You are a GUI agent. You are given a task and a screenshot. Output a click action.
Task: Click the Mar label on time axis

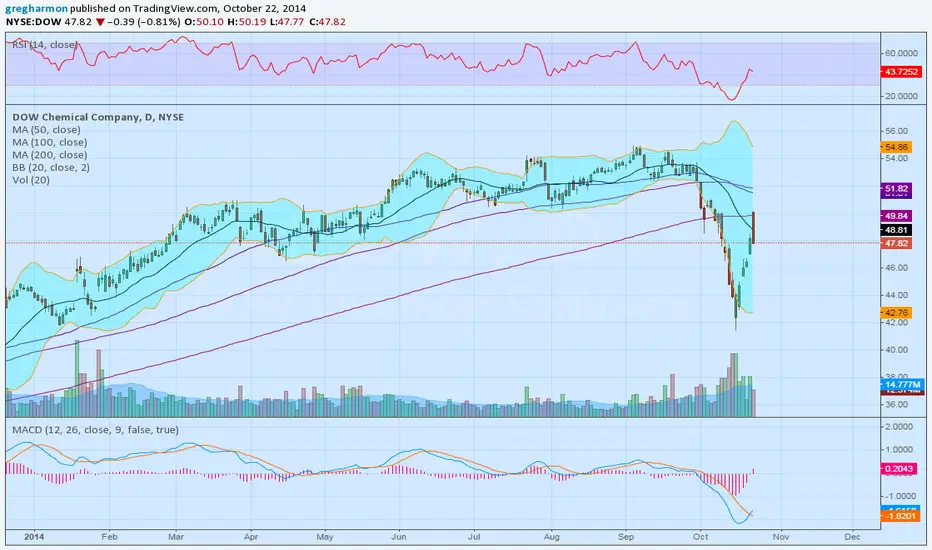tap(176, 536)
